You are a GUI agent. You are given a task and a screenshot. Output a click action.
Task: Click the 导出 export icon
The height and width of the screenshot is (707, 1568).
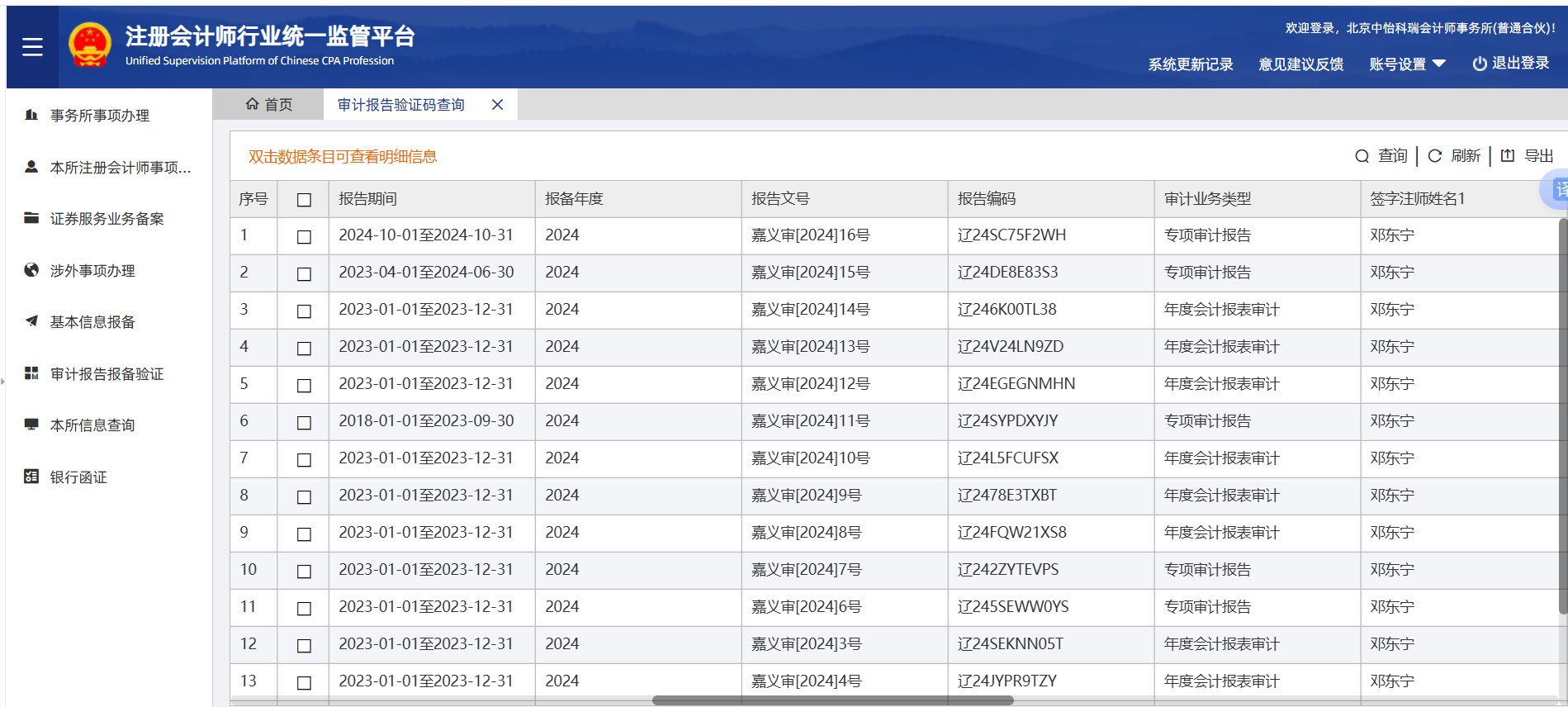[1508, 156]
